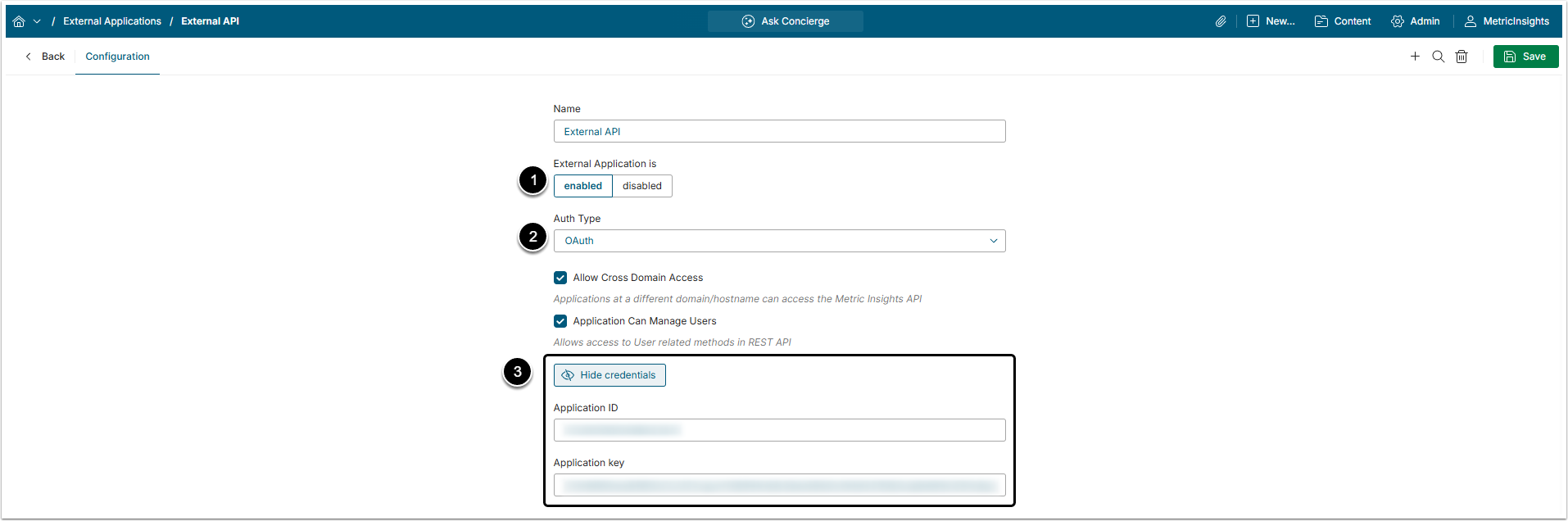Open Ask Concierge search bar
The image size is (1568, 521).
click(x=785, y=21)
